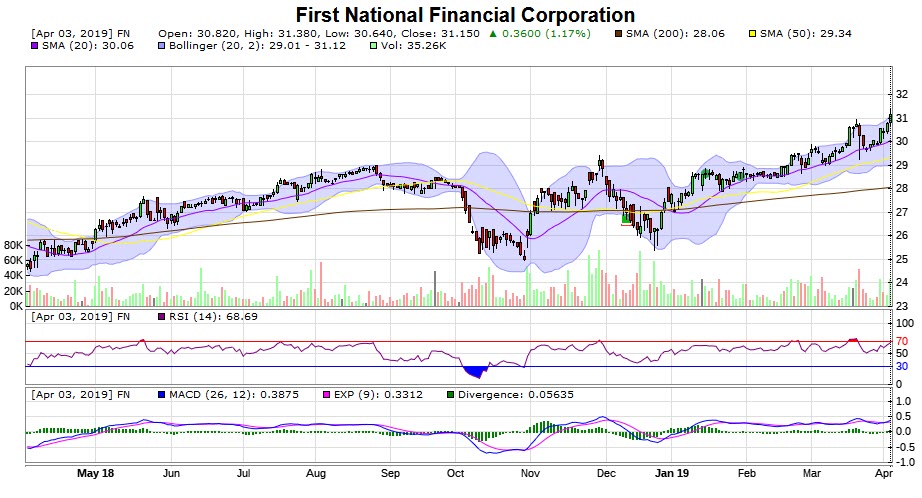The width and height of the screenshot is (922, 498).
Task: Click the 'SMA (20): 30.06' label
Action: [88, 46]
